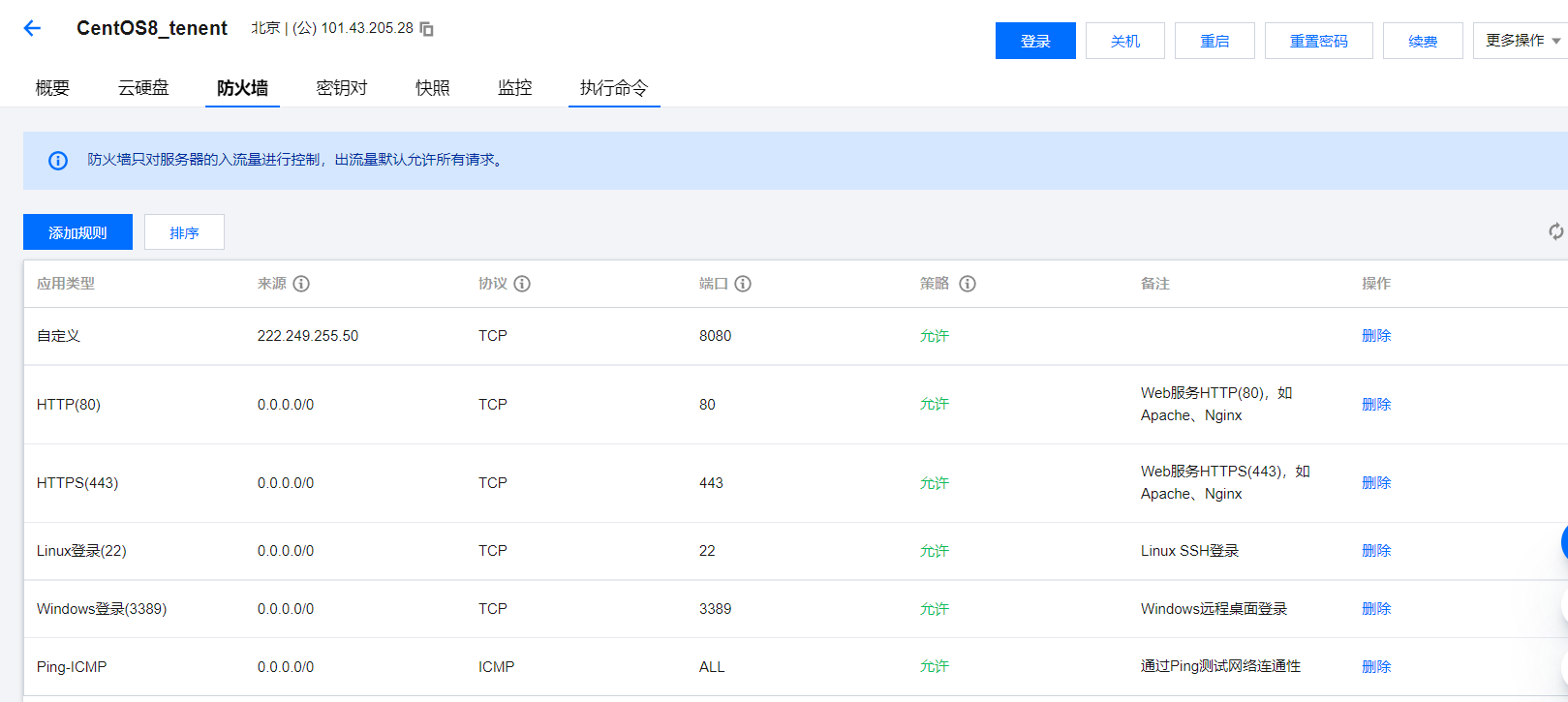Switch to the 监控 tab
1568x702 pixels.
click(515, 88)
